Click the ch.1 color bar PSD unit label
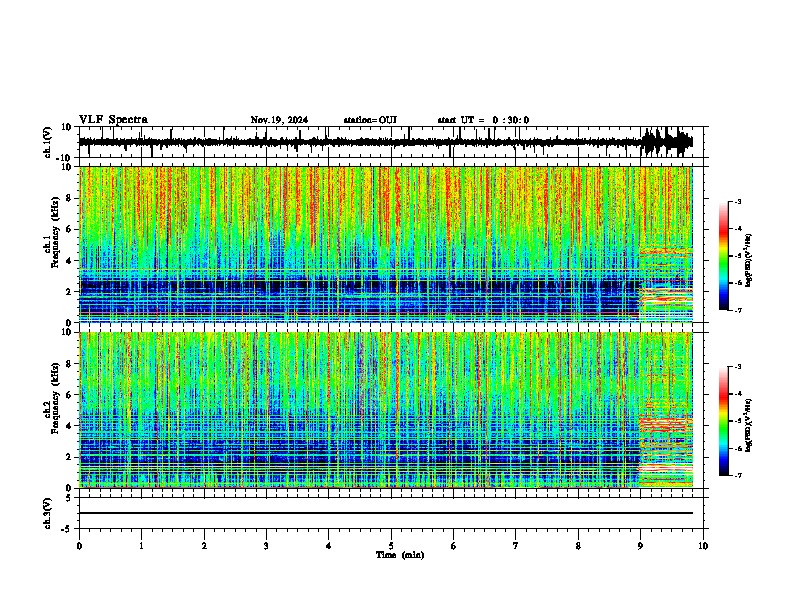Image resolution: width=792 pixels, height=612 pixels. click(750, 260)
